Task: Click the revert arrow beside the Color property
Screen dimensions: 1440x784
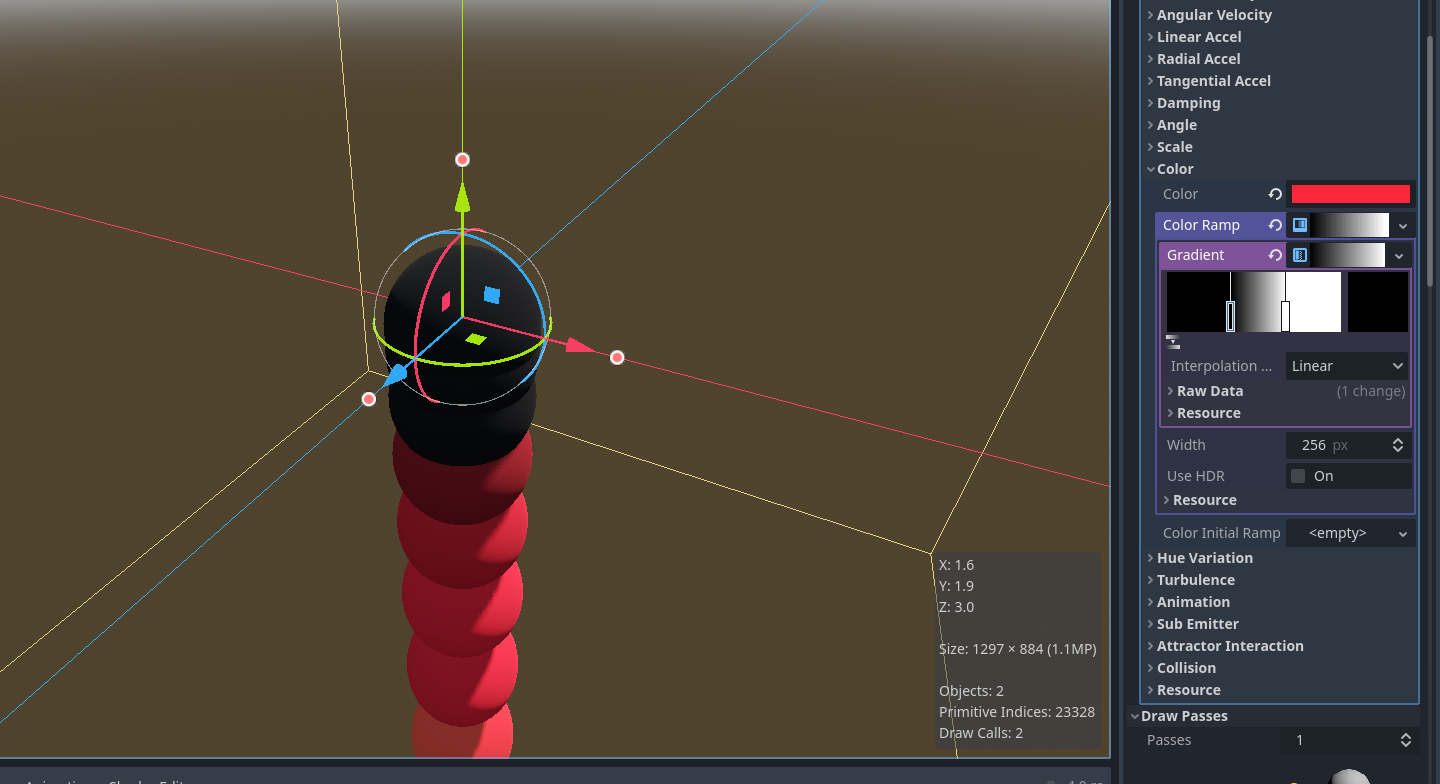Action: (1275, 194)
